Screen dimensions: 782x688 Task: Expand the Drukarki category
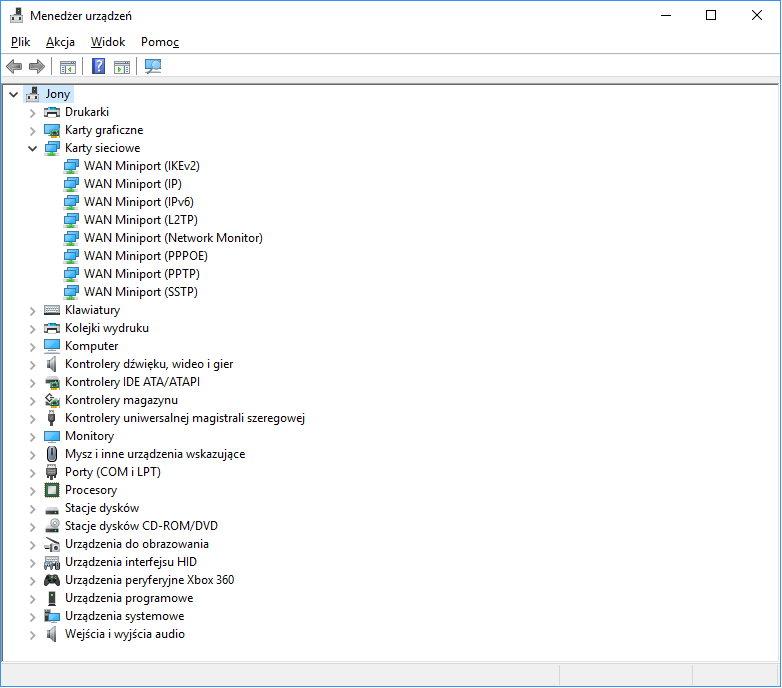(x=32, y=113)
